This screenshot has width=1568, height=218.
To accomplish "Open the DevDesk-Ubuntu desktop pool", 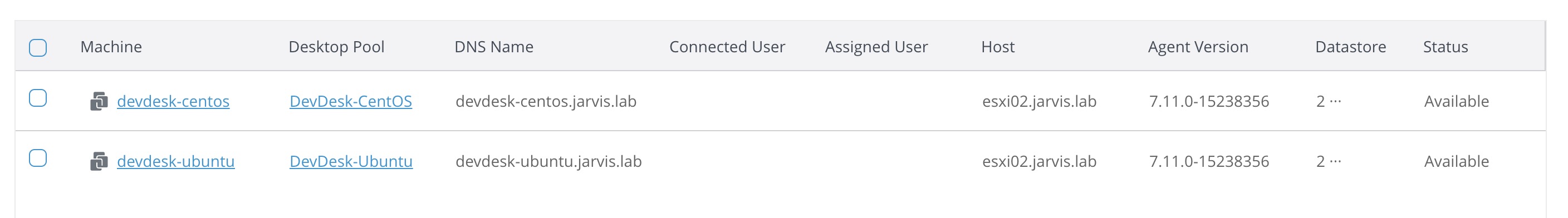I will point(351,161).
